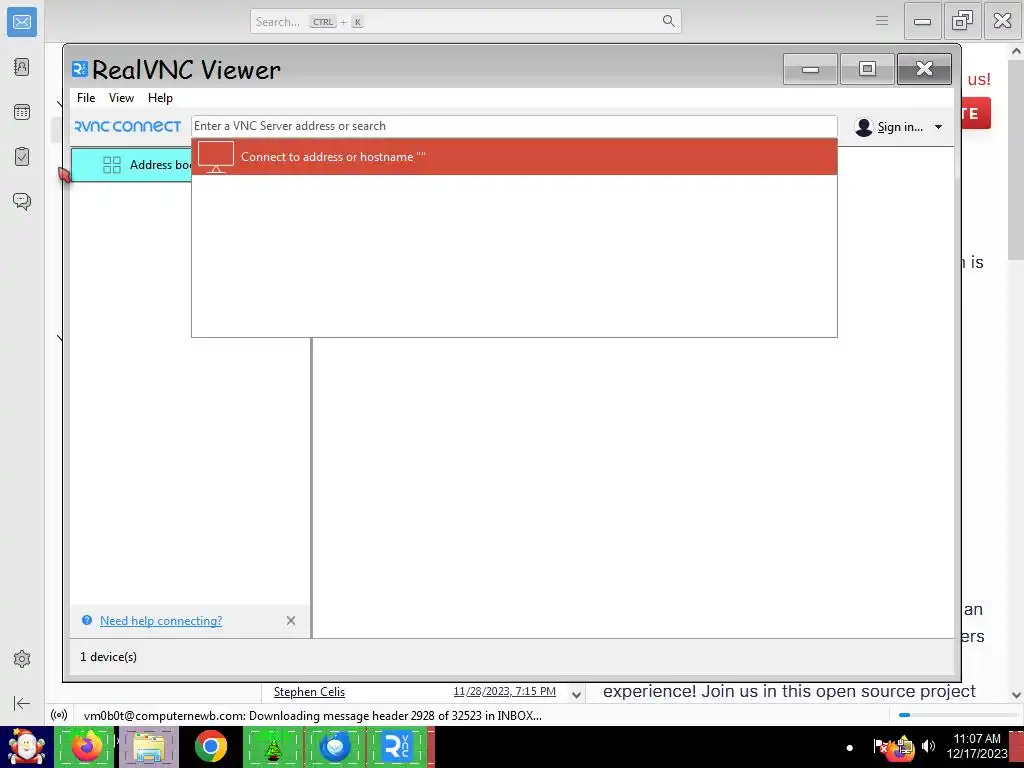The height and width of the screenshot is (768, 1024).
Task: Open the Tasks space in Thunderbird sidebar
Action: pyautogui.click(x=22, y=157)
